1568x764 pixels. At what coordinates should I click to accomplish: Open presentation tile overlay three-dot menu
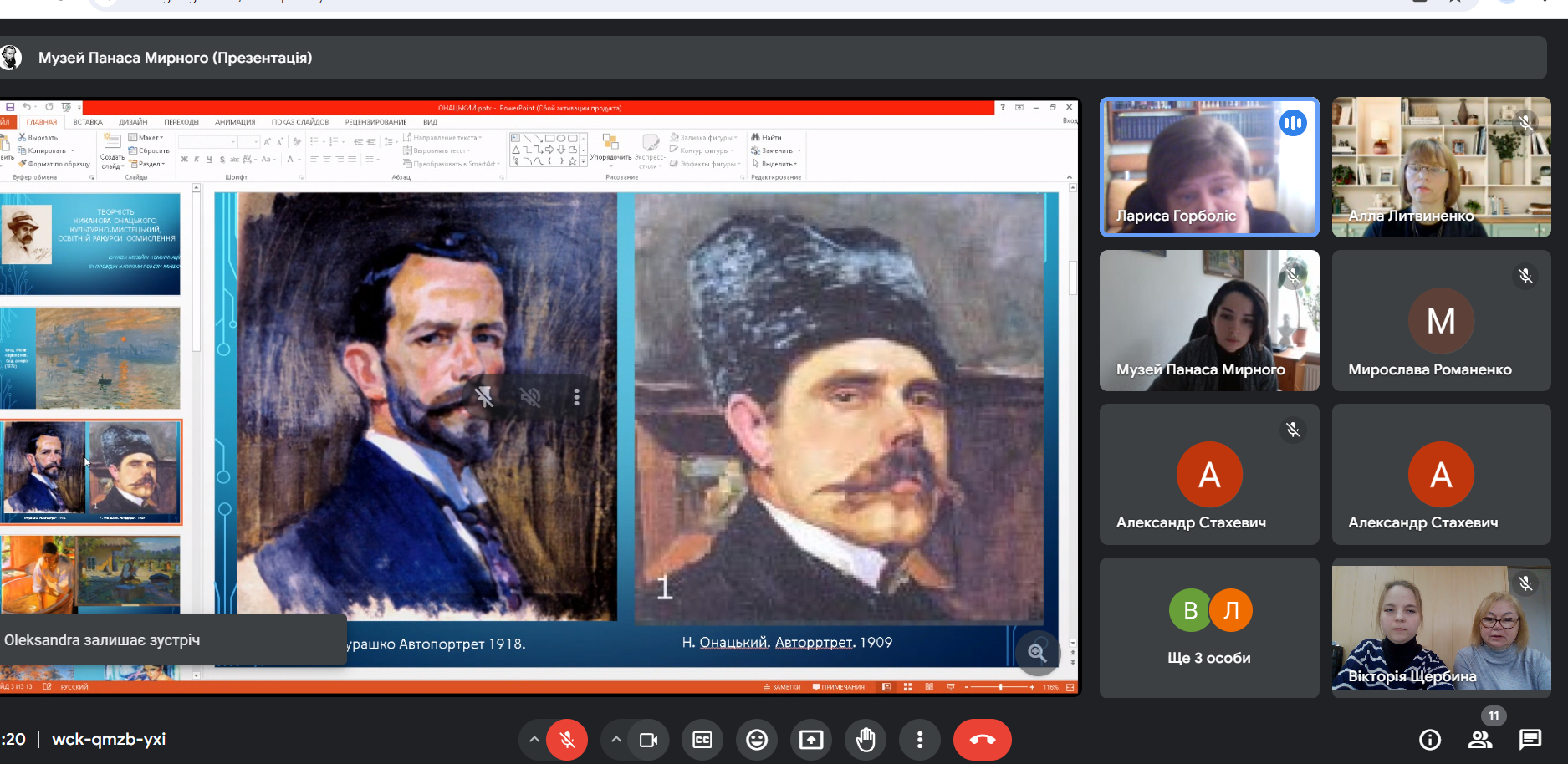576,397
